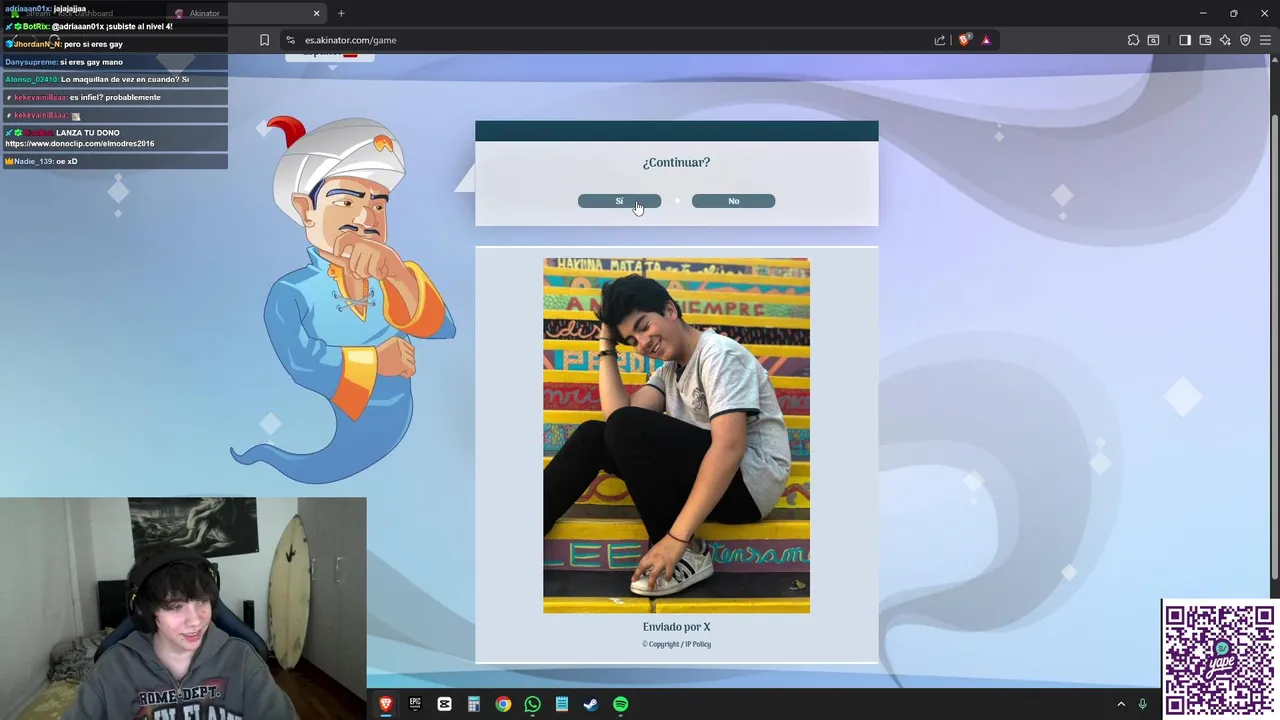Image resolution: width=1280 pixels, height=720 pixels.
Task: Open Steam from the taskbar
Action: 591,704
